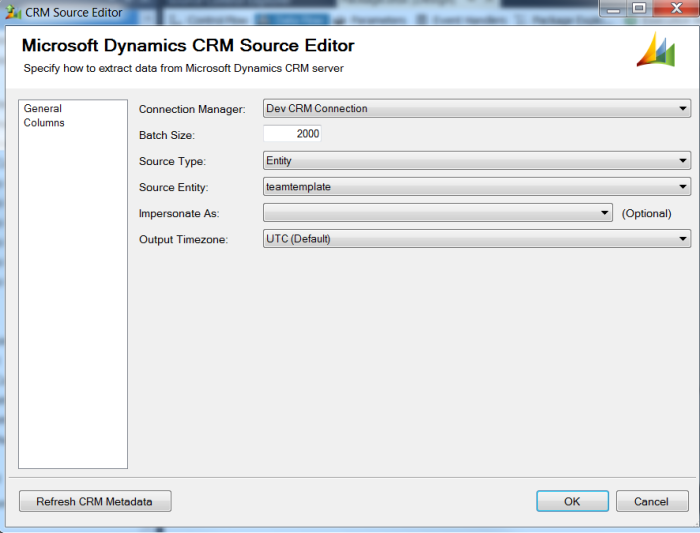
Task: Select the background Event Handlers tab
Action: click(x=457, y=19)
